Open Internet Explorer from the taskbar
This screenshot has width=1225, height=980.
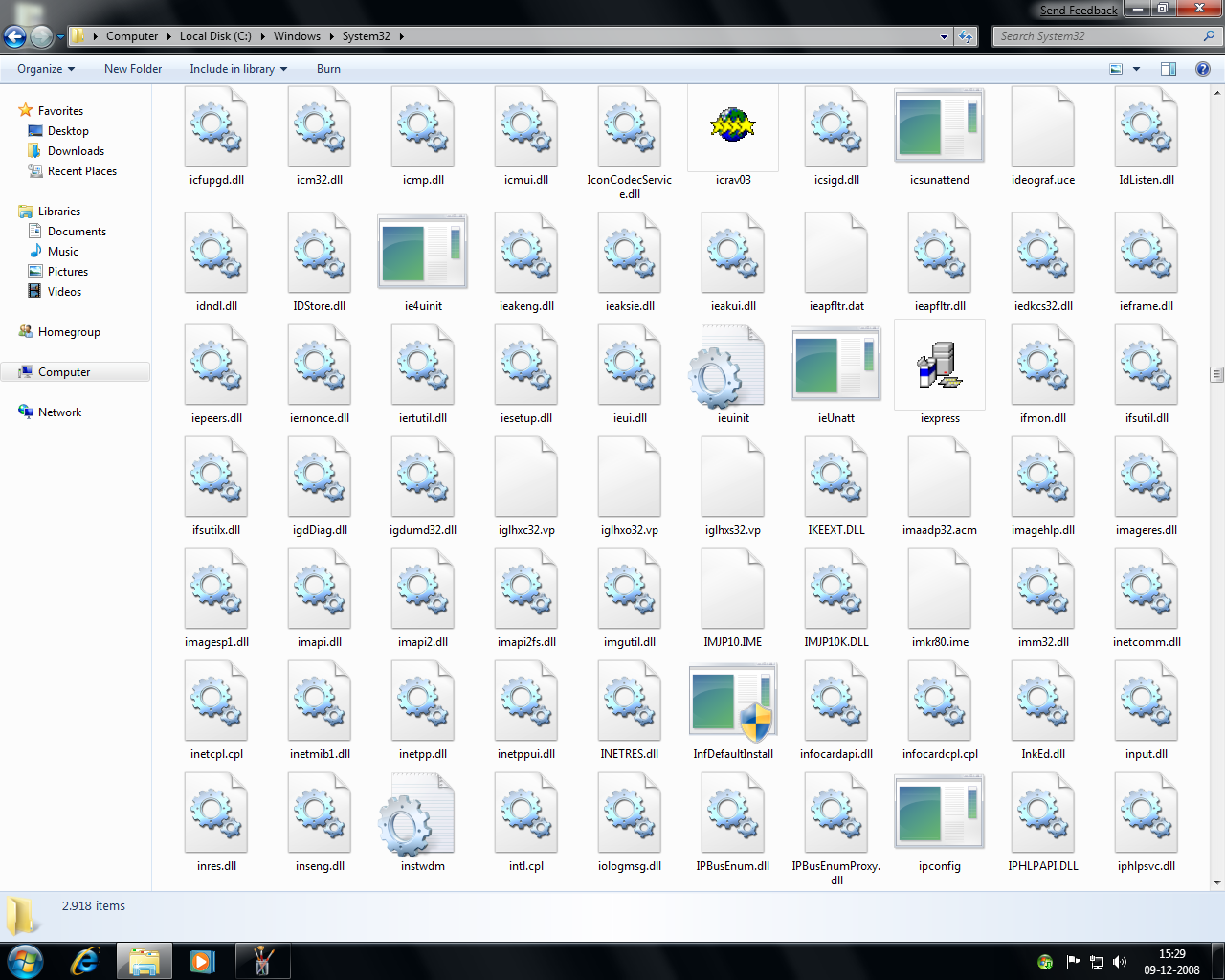pyautogui.click(x=84, y=960)
